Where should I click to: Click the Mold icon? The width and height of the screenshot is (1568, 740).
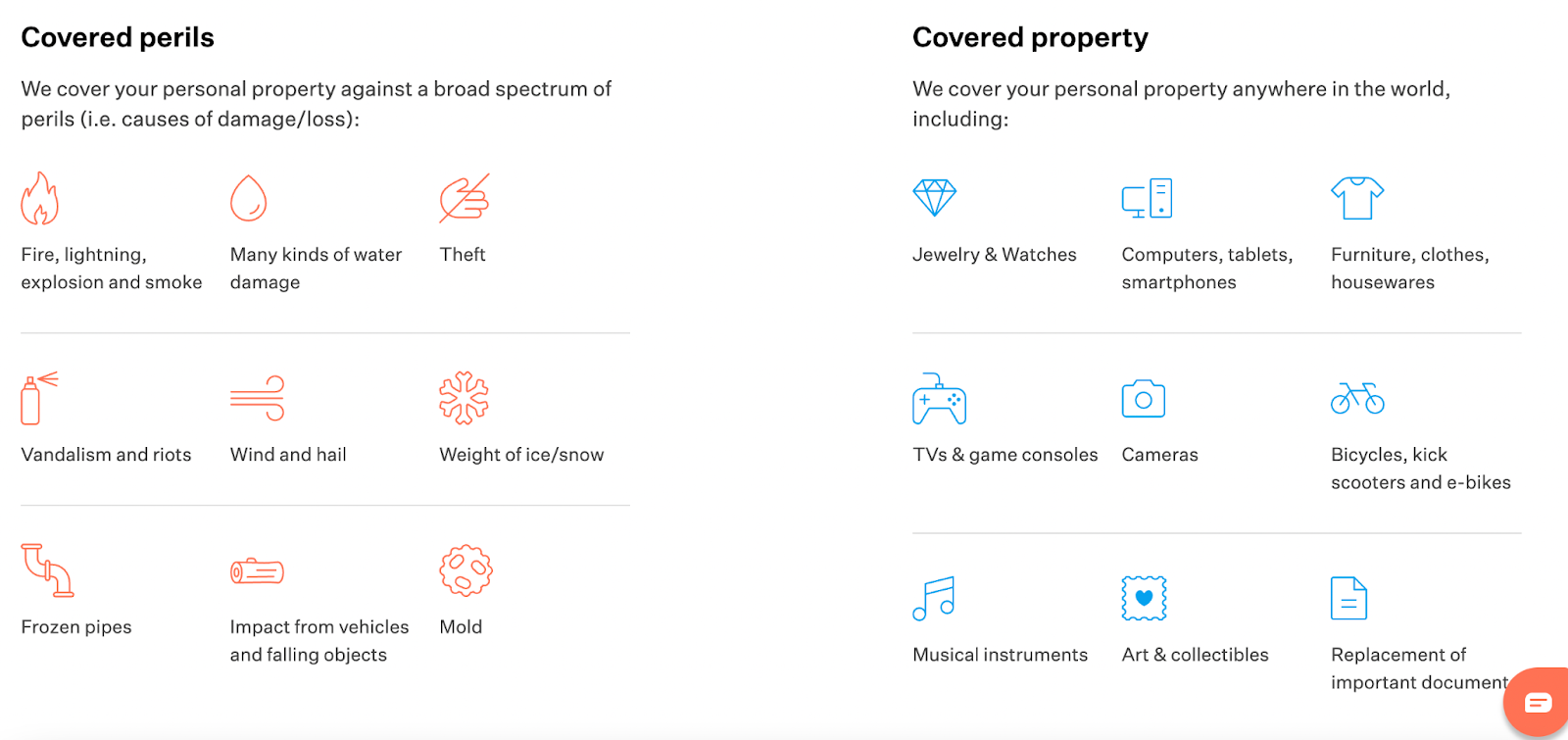467,570
